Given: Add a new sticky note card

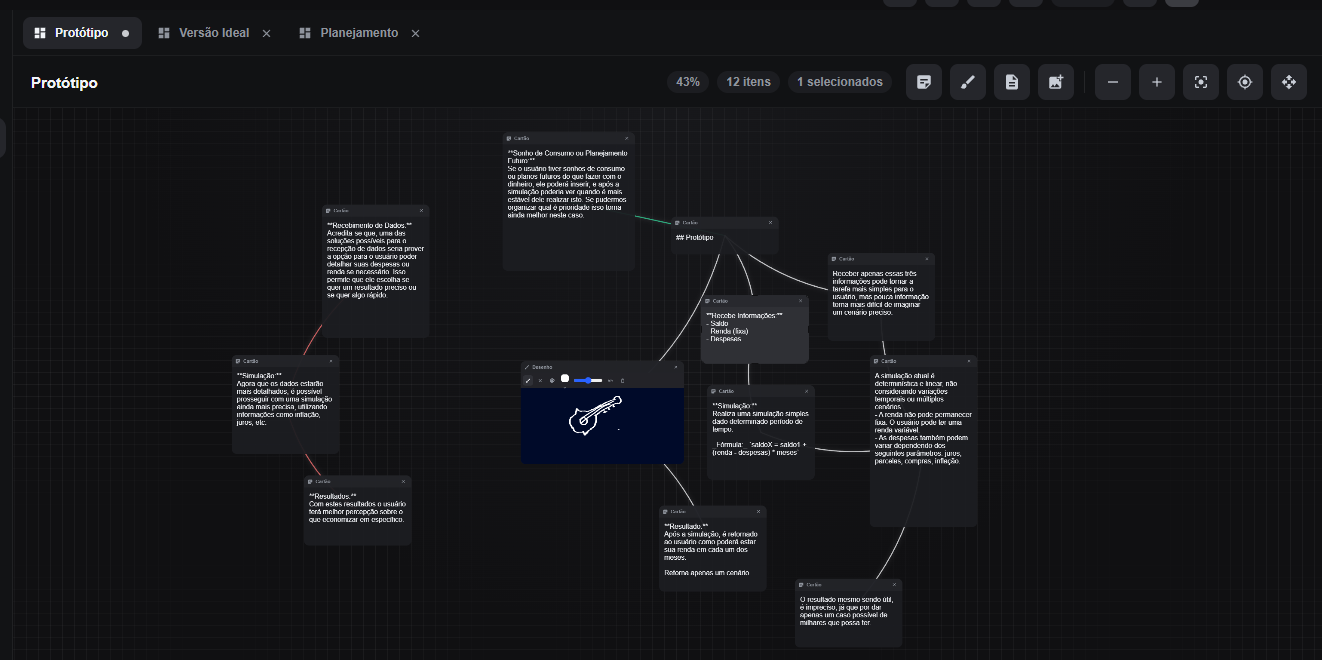Looking at the screenshot, I should (924, 82).
